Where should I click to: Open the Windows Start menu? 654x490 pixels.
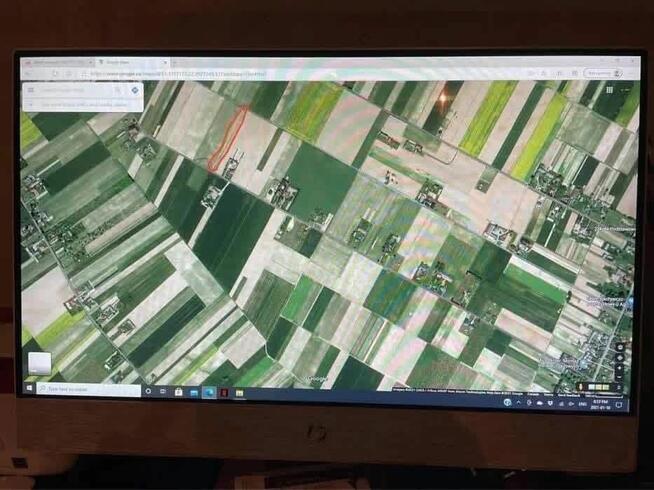[29, 389]
